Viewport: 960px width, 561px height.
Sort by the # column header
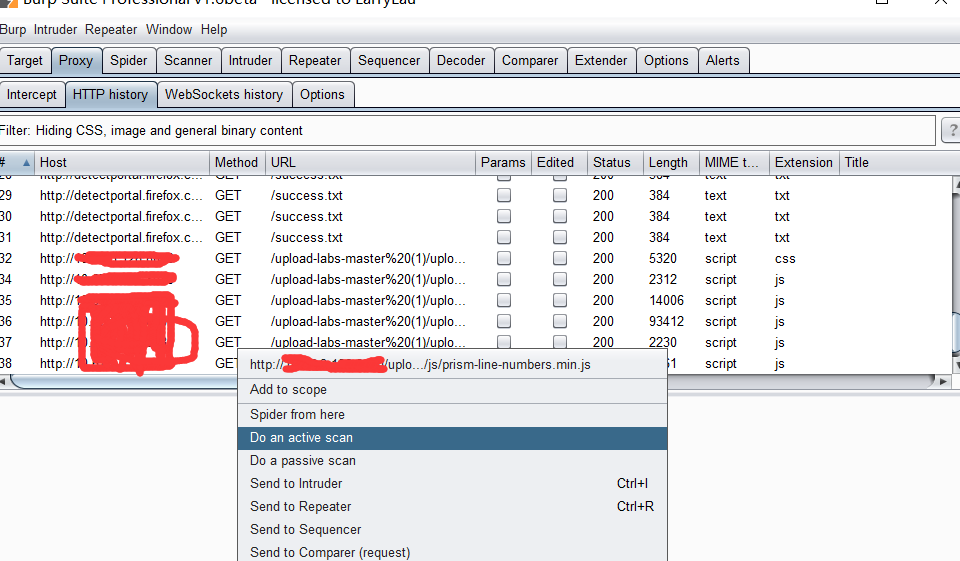(x=17, y=162)
